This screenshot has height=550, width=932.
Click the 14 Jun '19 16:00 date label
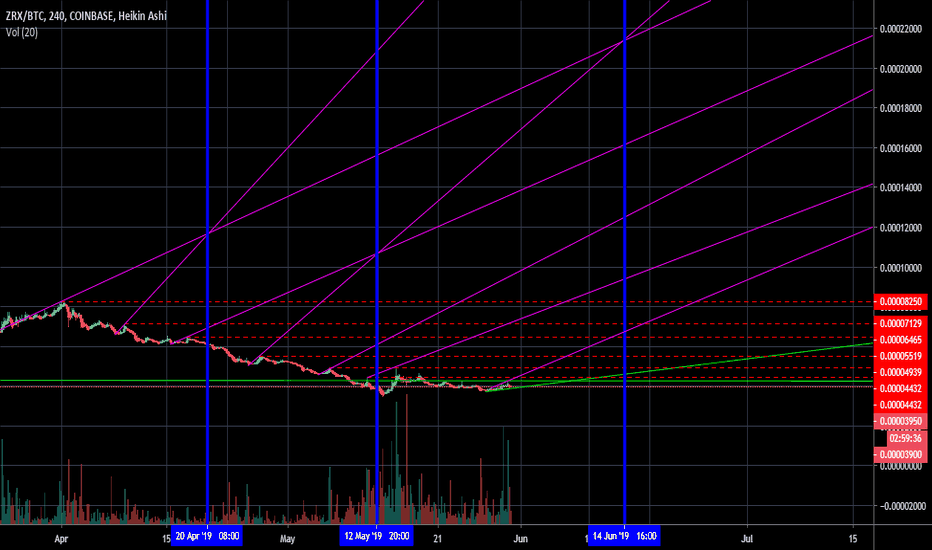pyautogui.click(x=624, y=536)
